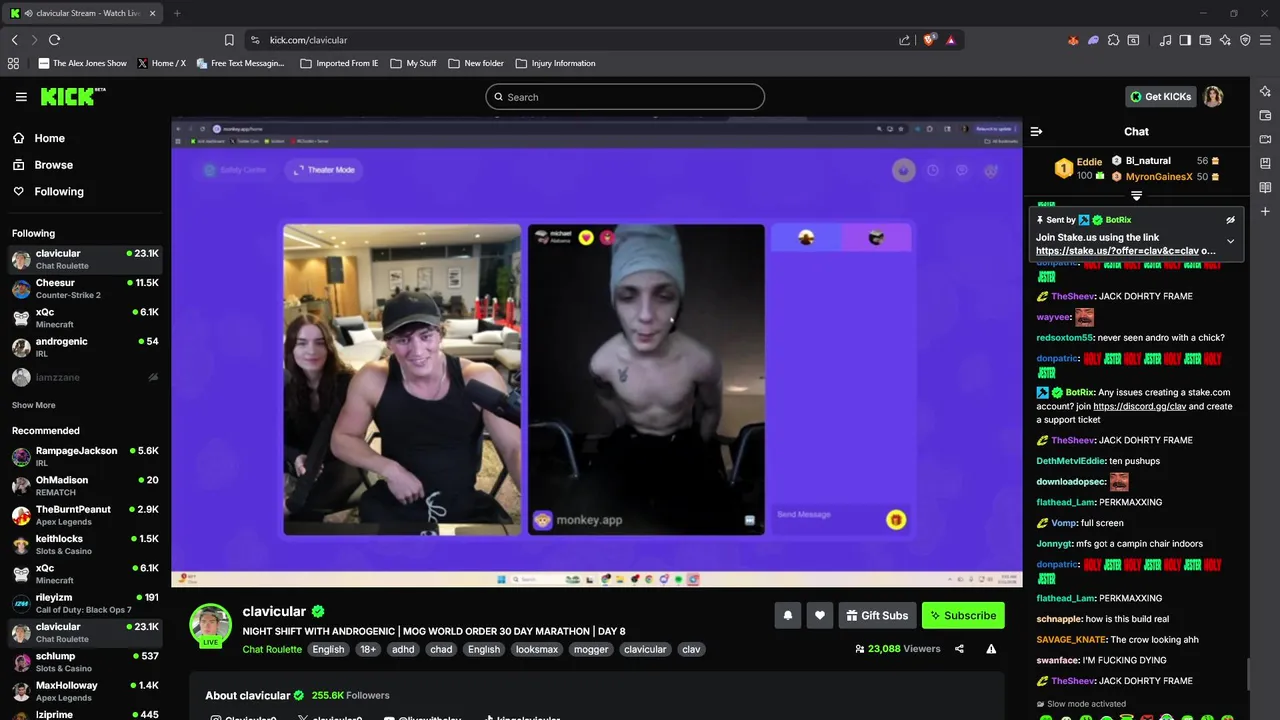Open Brave Wallet toolbar icon

(x=1205, y=40)
